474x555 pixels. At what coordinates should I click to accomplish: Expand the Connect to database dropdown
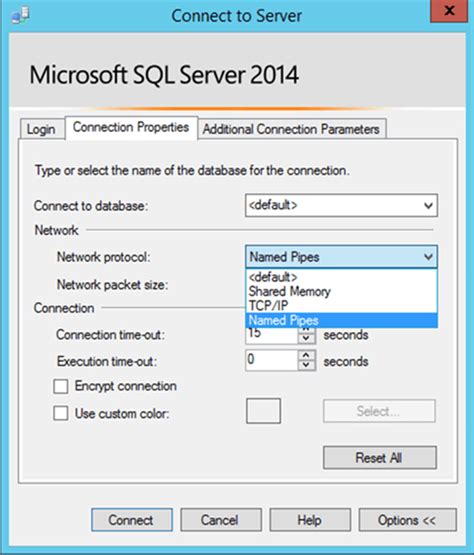[x=428, y=205]
